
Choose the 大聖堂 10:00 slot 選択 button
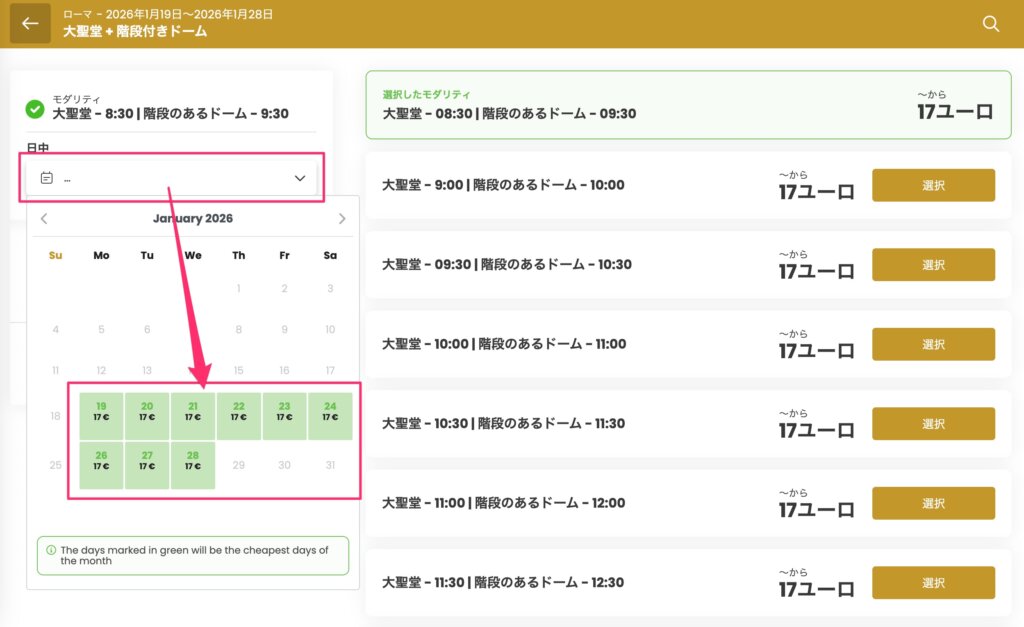click(x=933, y=344)
